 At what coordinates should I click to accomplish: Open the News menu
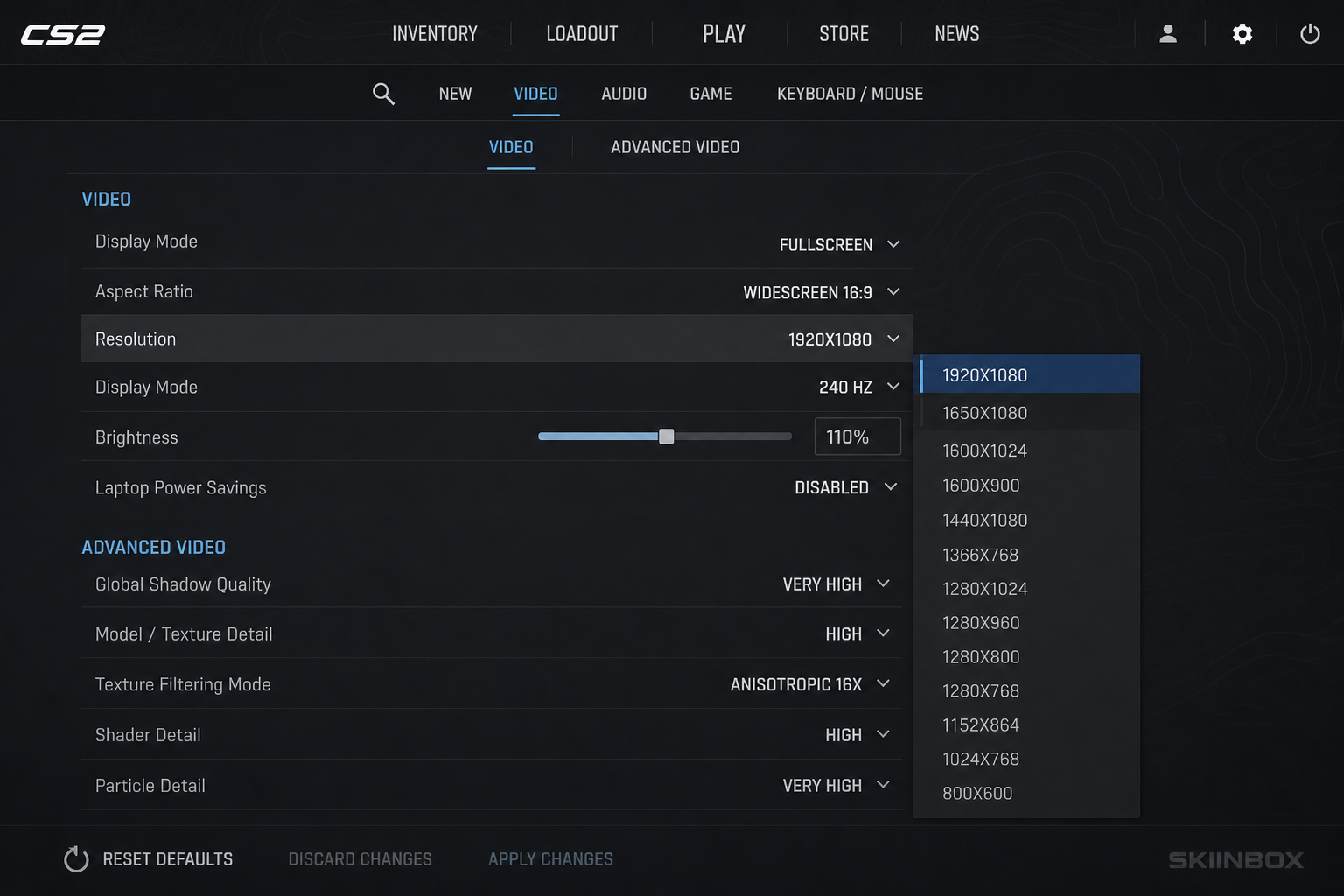pos(956,34)
